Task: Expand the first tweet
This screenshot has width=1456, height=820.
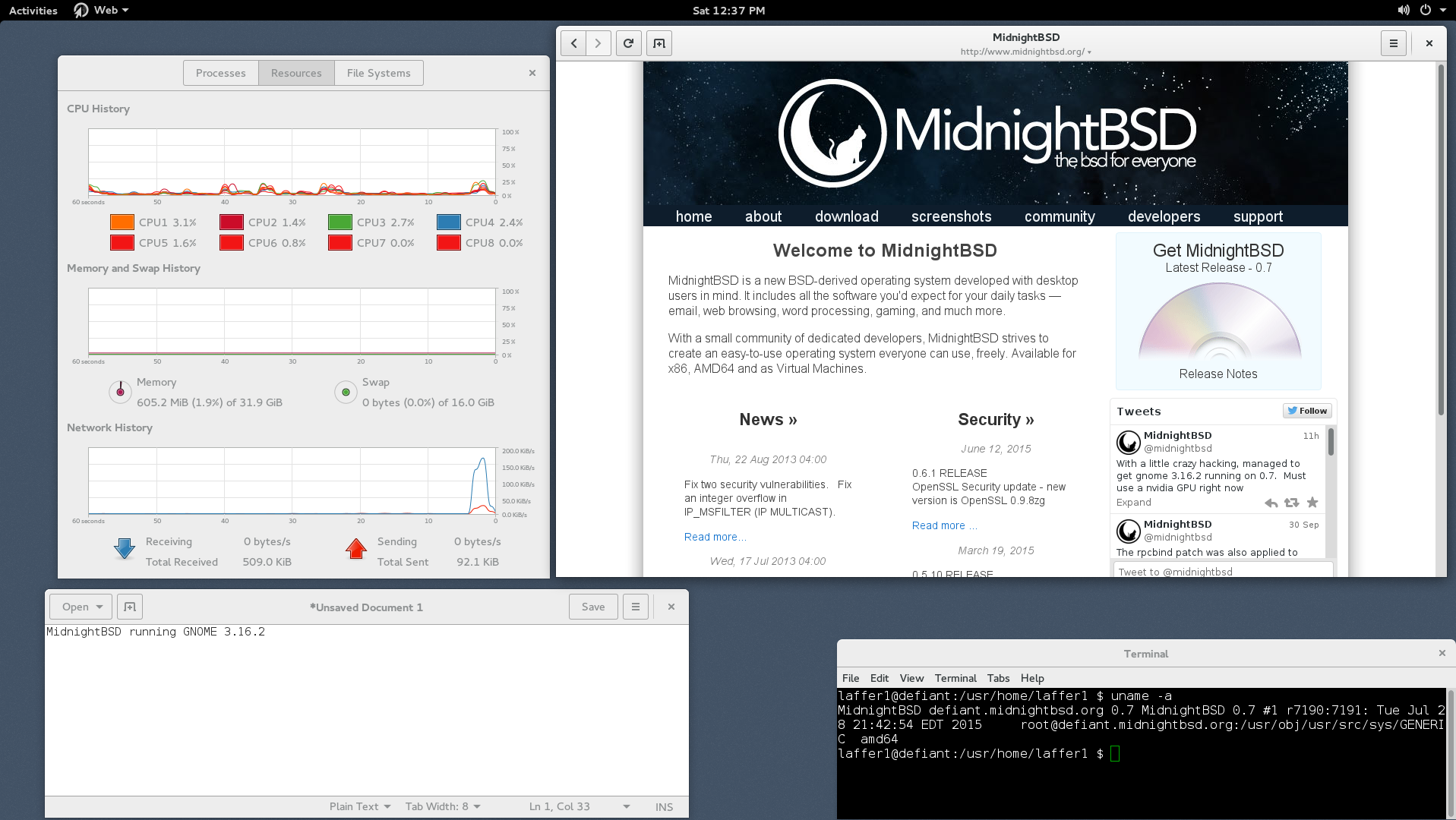Action: (1133, 502)
